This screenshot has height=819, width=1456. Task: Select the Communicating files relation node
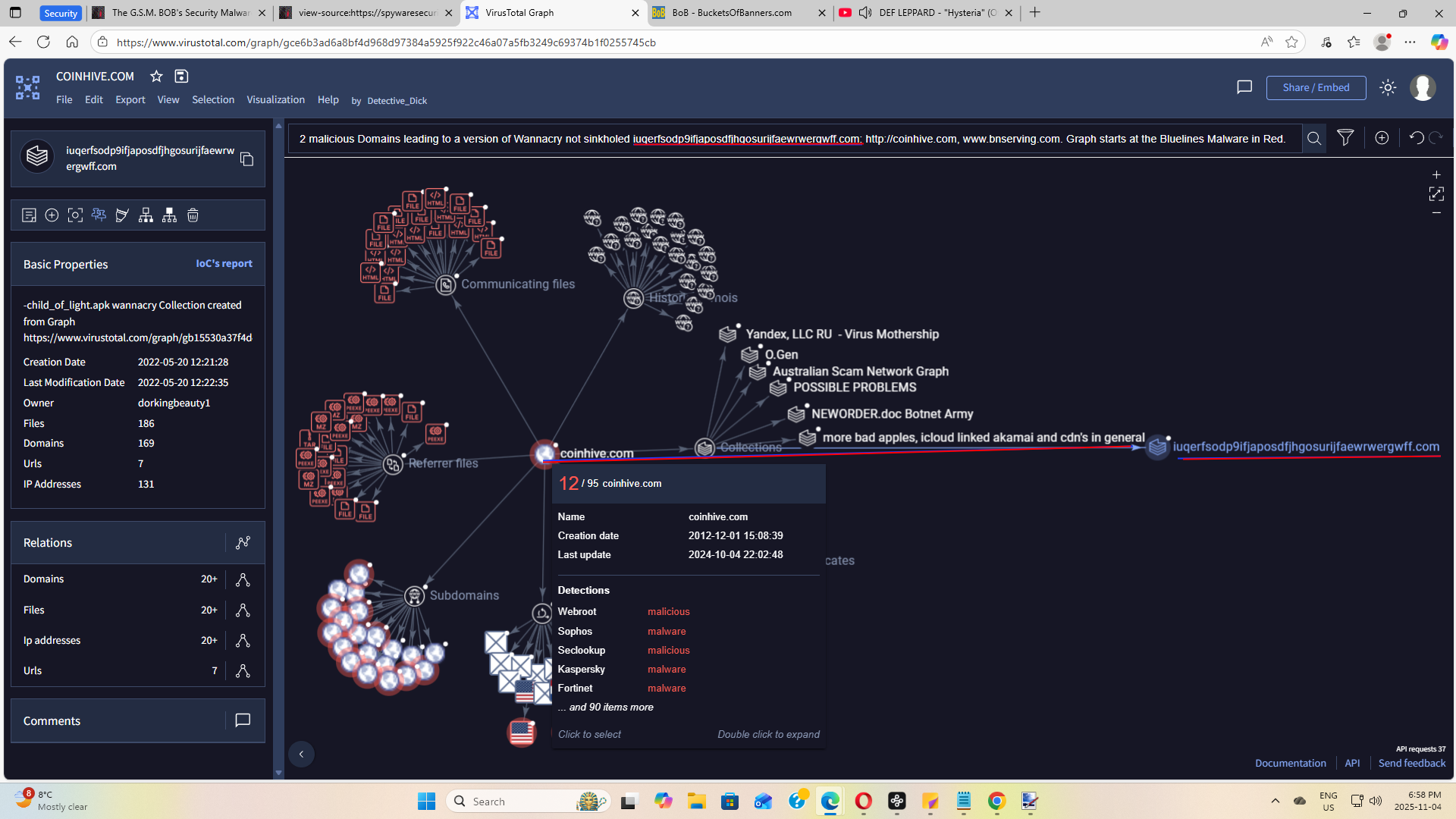tap(446, 284)
